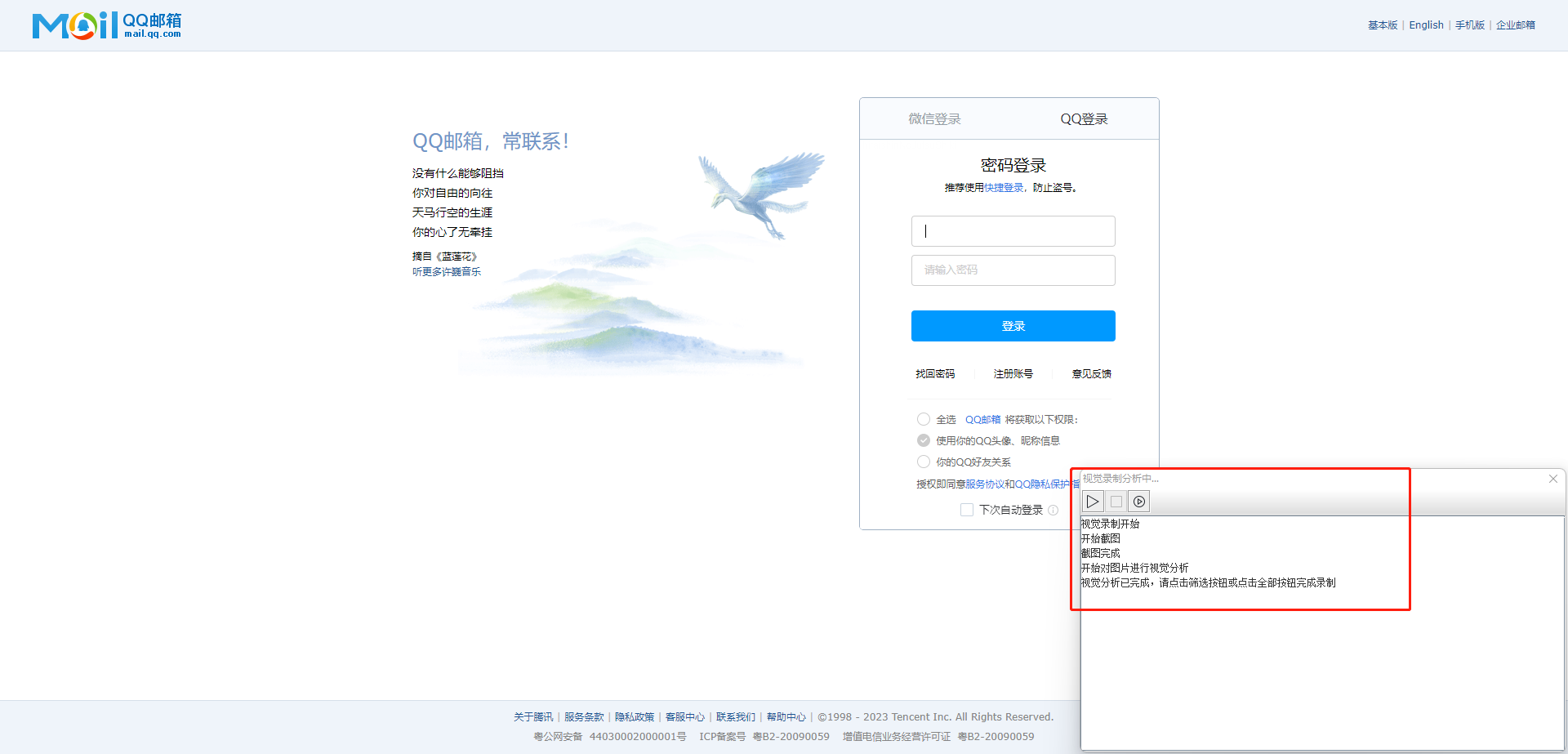Open 注册账号 link
The image size is (1568, 754).
(x=1013, y=374)
